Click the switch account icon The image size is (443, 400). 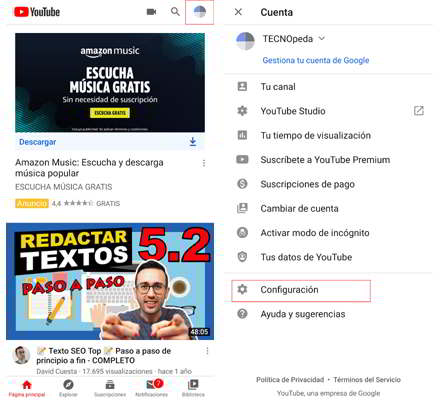[x=242, y=208]
